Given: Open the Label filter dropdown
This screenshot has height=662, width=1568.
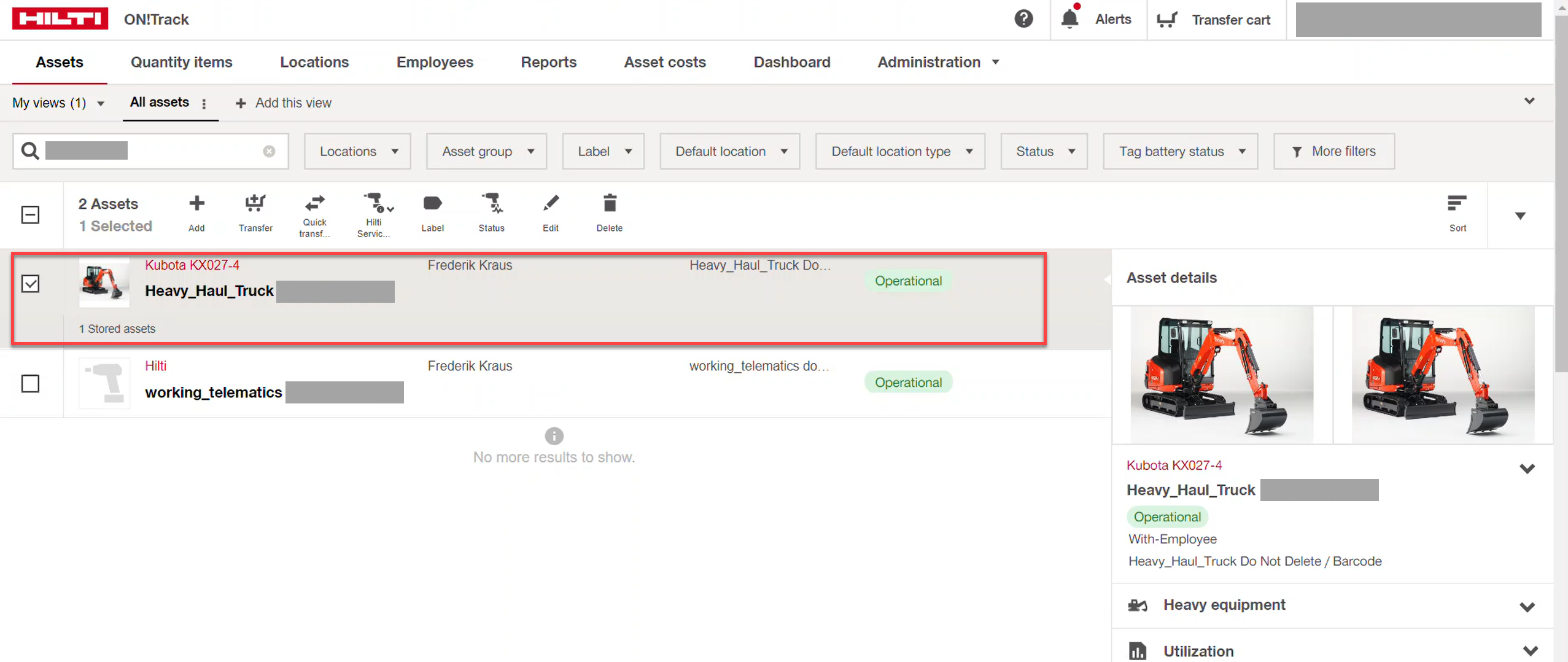Looking at the screenshot, I should tap(603, 151).
